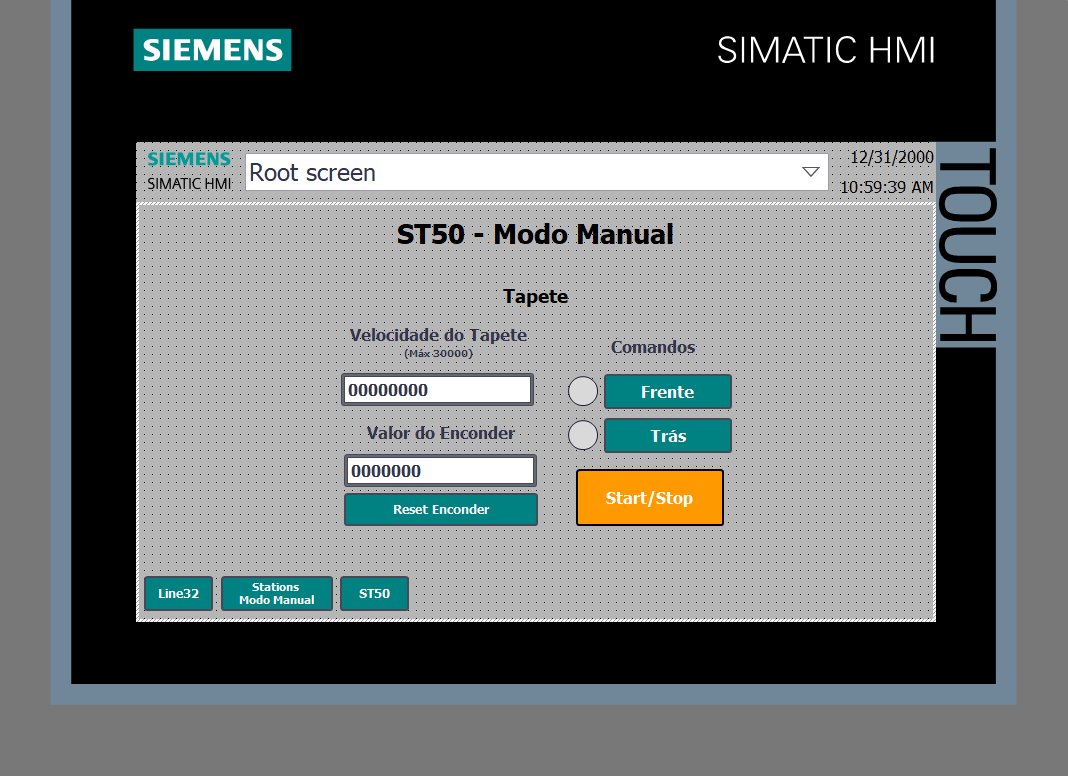The height and width of the screenshot is (776, 1068).
Task: Click the small Siemens logo in HMI header
Action: point(189,159)
